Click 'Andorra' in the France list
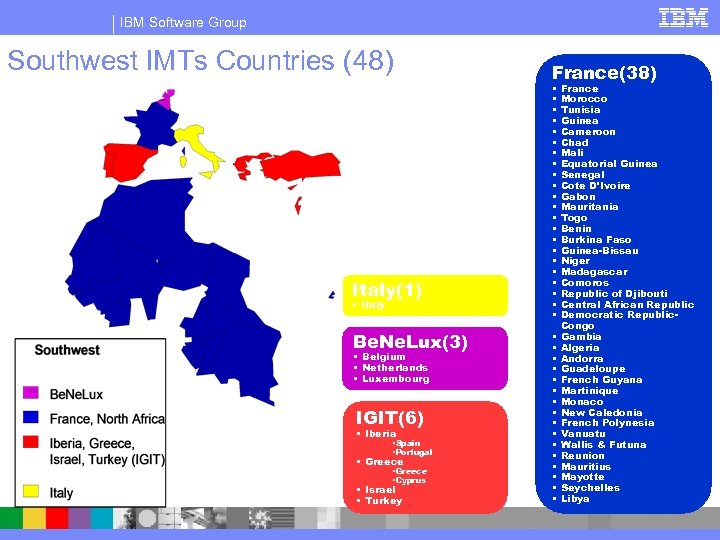This screenshot has height=540, width=720. (582, 359)
